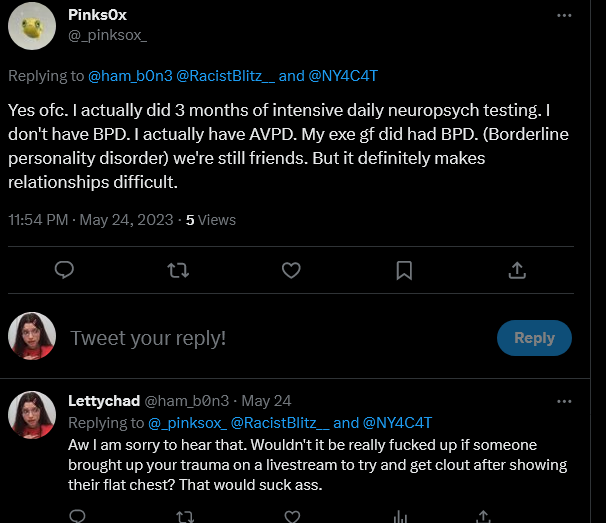
Task: Retweet the PinksOx tweet
Action: [178, 270]
